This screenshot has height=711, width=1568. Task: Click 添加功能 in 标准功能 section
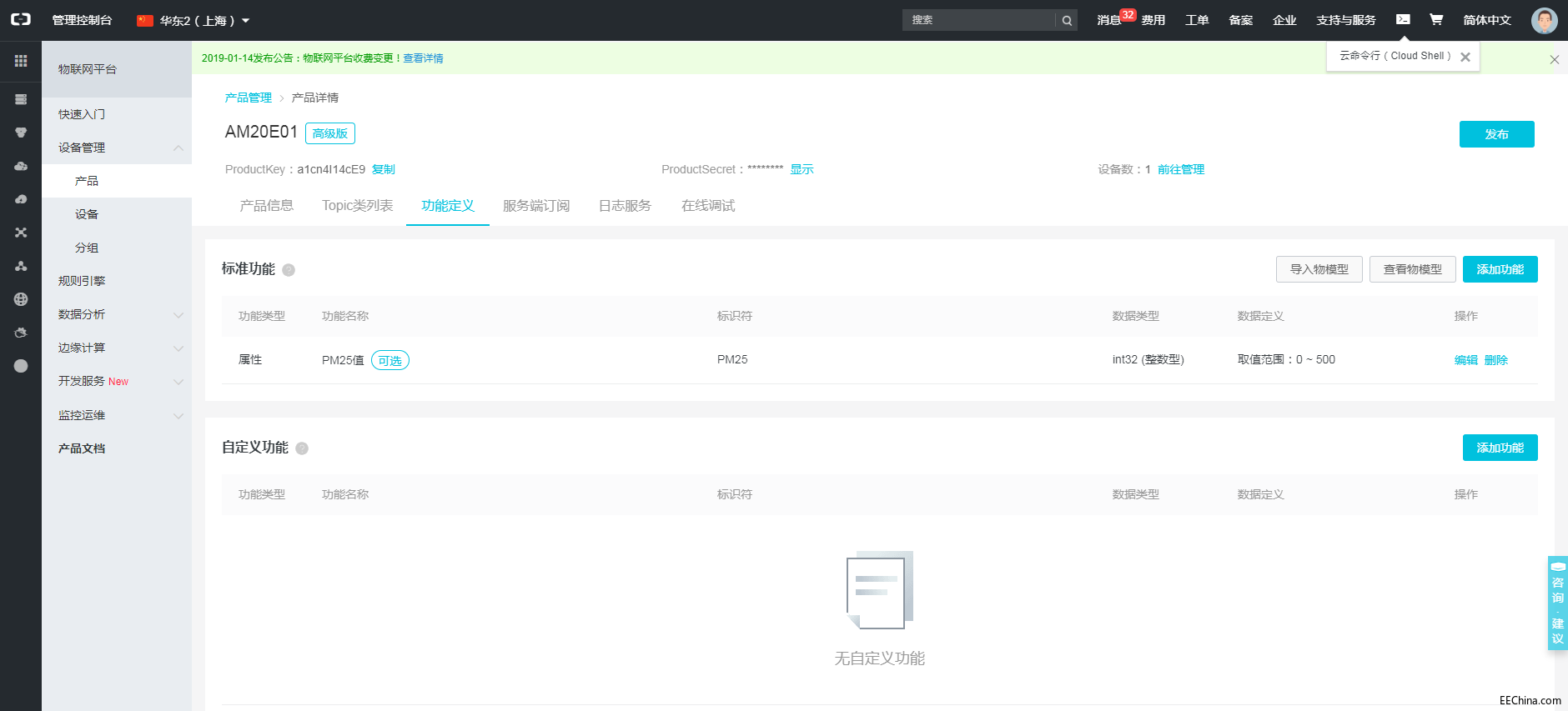coord(1500,269)
